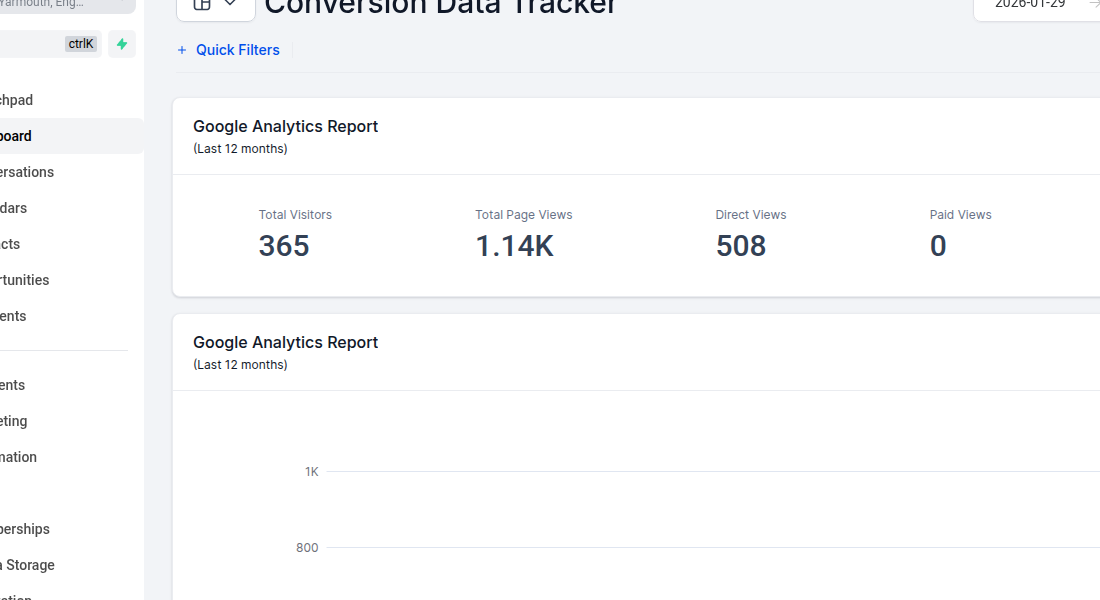Click the plus icon beside Quick Filters
1100x600 pixels.
[181, 50]
